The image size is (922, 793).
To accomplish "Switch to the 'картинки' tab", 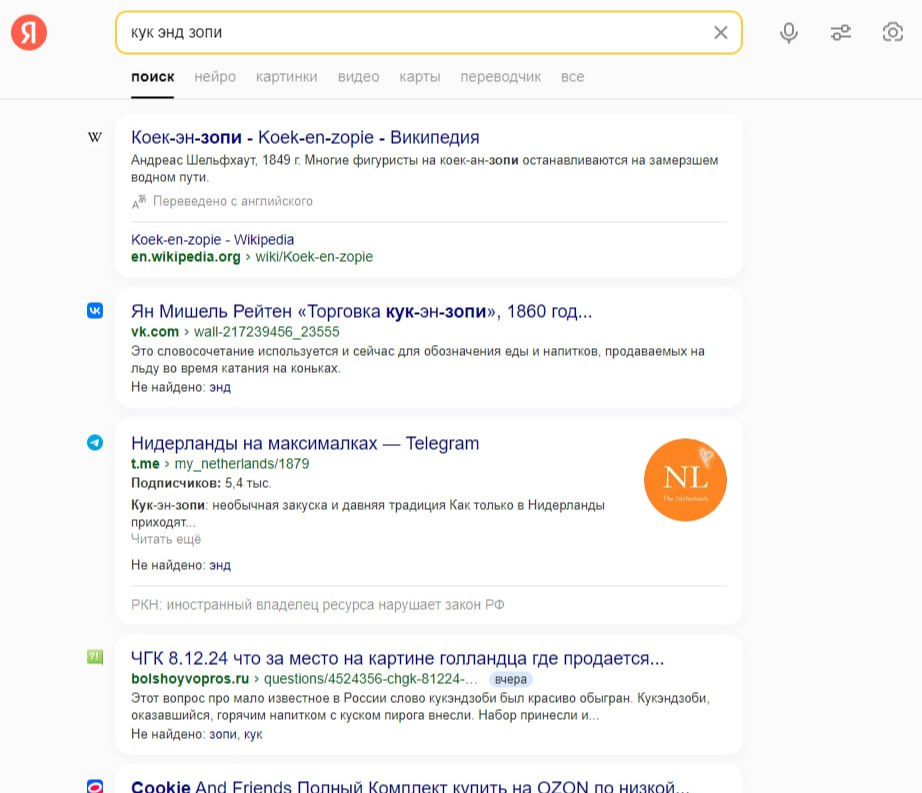I will coord(286,77).
